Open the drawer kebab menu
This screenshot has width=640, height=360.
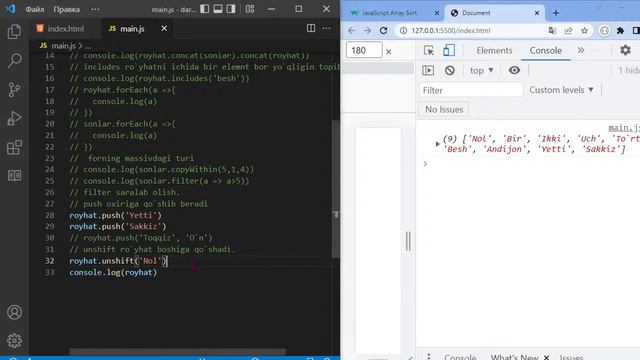pos(429,356)
